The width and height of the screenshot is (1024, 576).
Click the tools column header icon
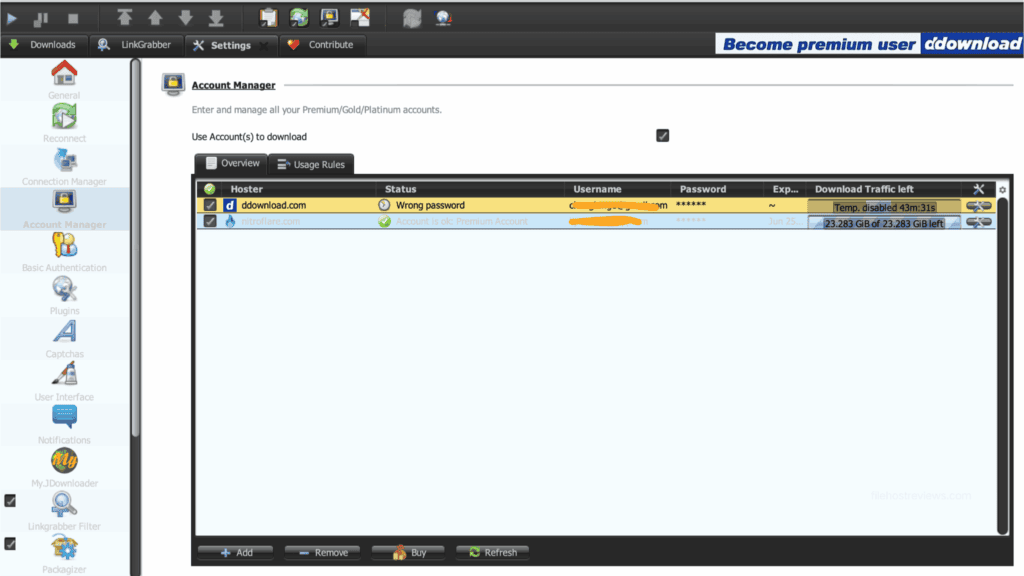(x=978, y=189)
